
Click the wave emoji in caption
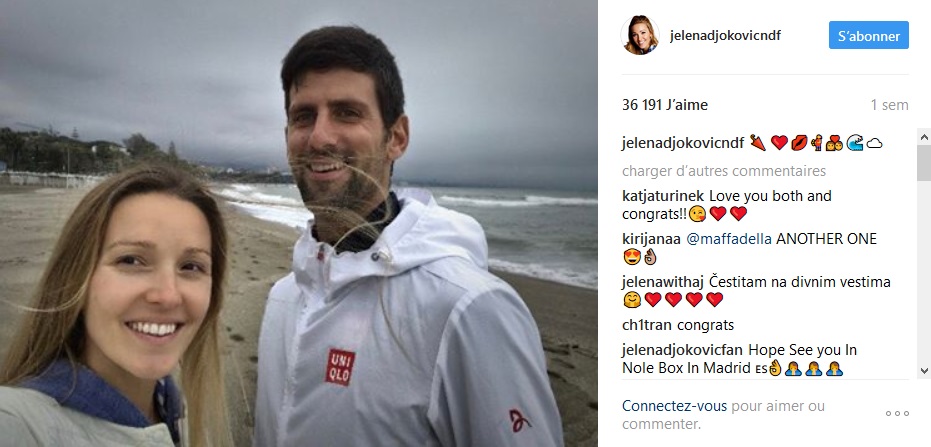854,143
